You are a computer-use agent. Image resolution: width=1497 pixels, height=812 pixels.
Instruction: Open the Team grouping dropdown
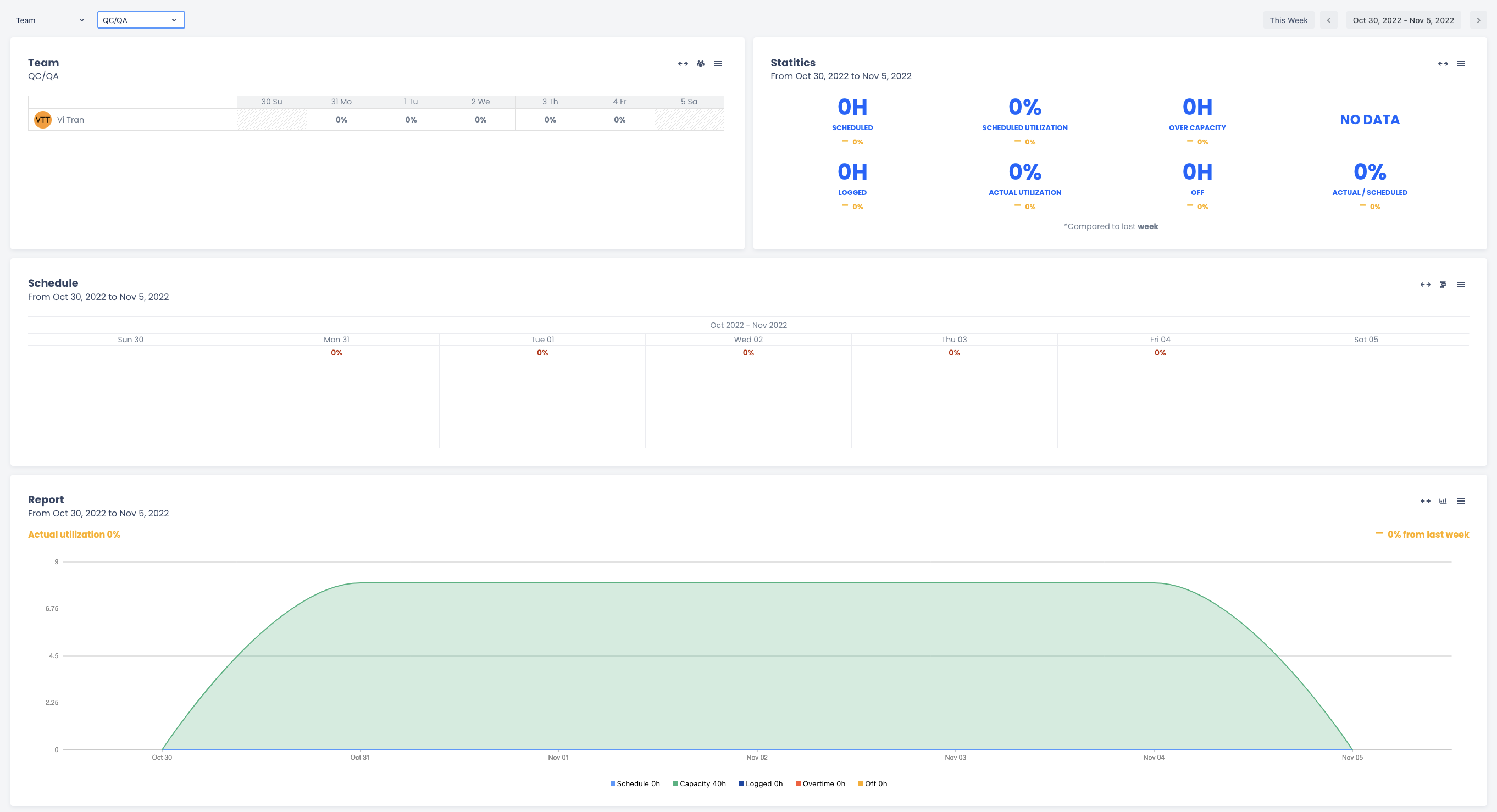tap(50, 20)
